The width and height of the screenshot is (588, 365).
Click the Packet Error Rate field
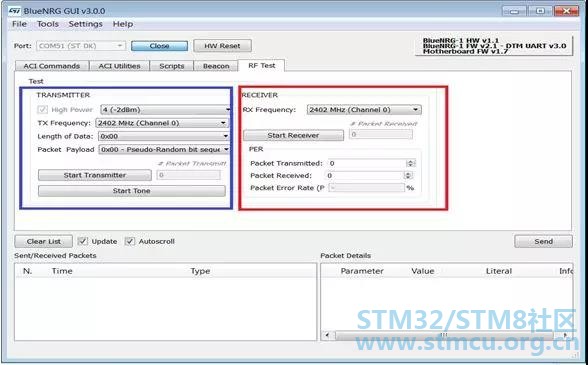(367, 188)
